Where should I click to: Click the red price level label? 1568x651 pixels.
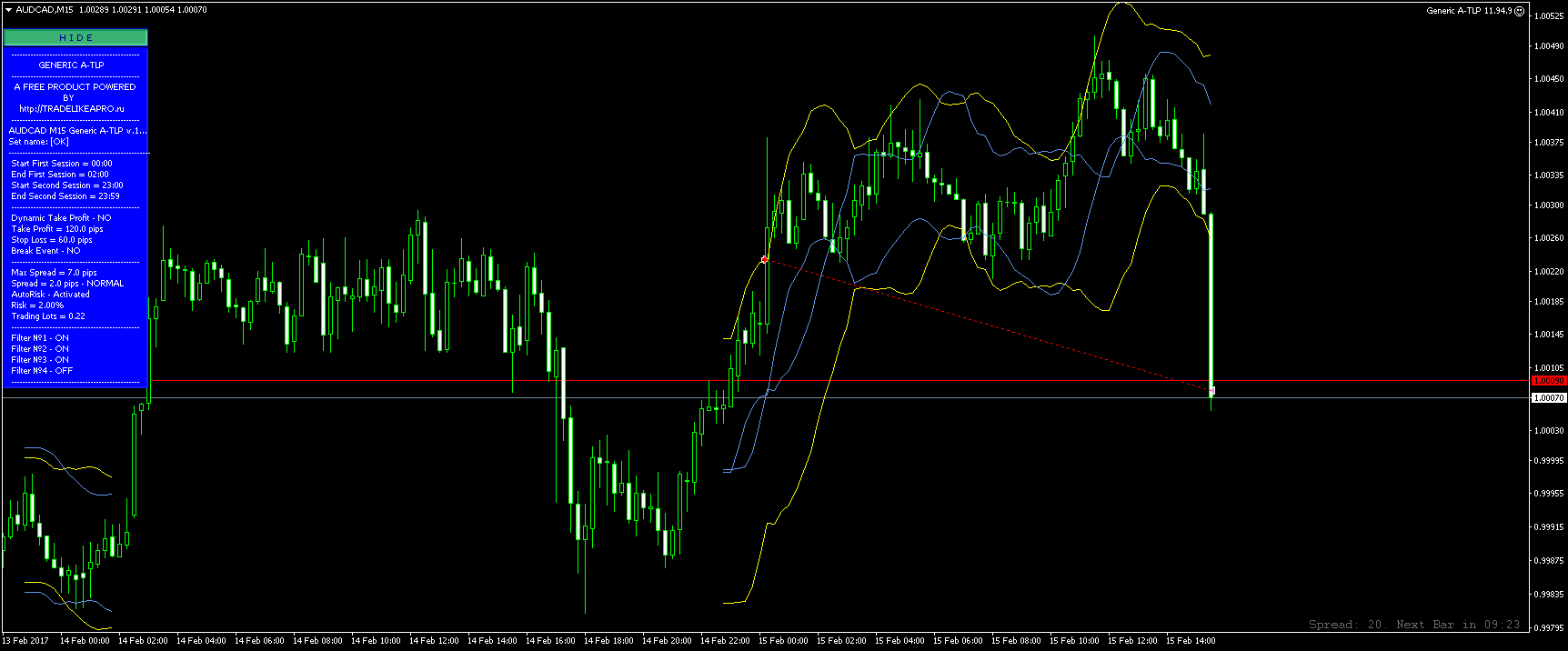[1548, 381]
